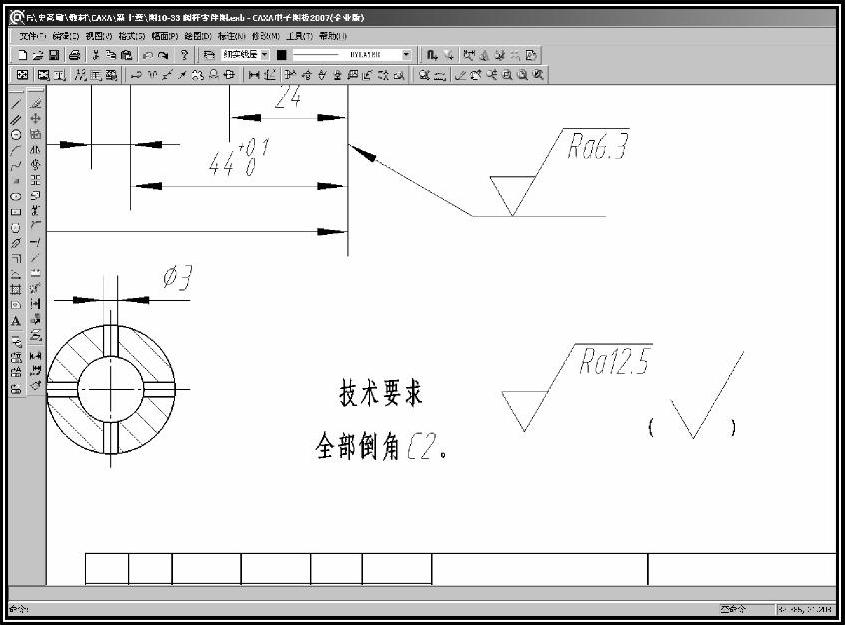Select the Hatch section-line tool
The width and height of the screenshot is (845, 625).
click(x=16, y=290)
